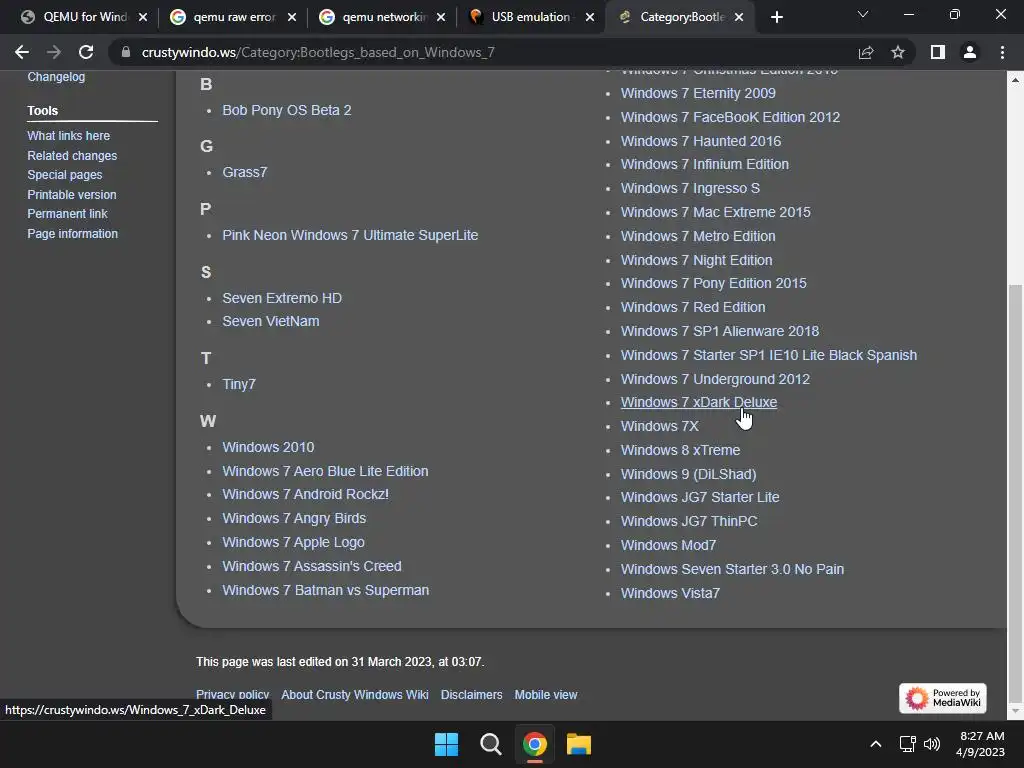
Task: Open taskbar Search
Action: [x=490, y=744]
